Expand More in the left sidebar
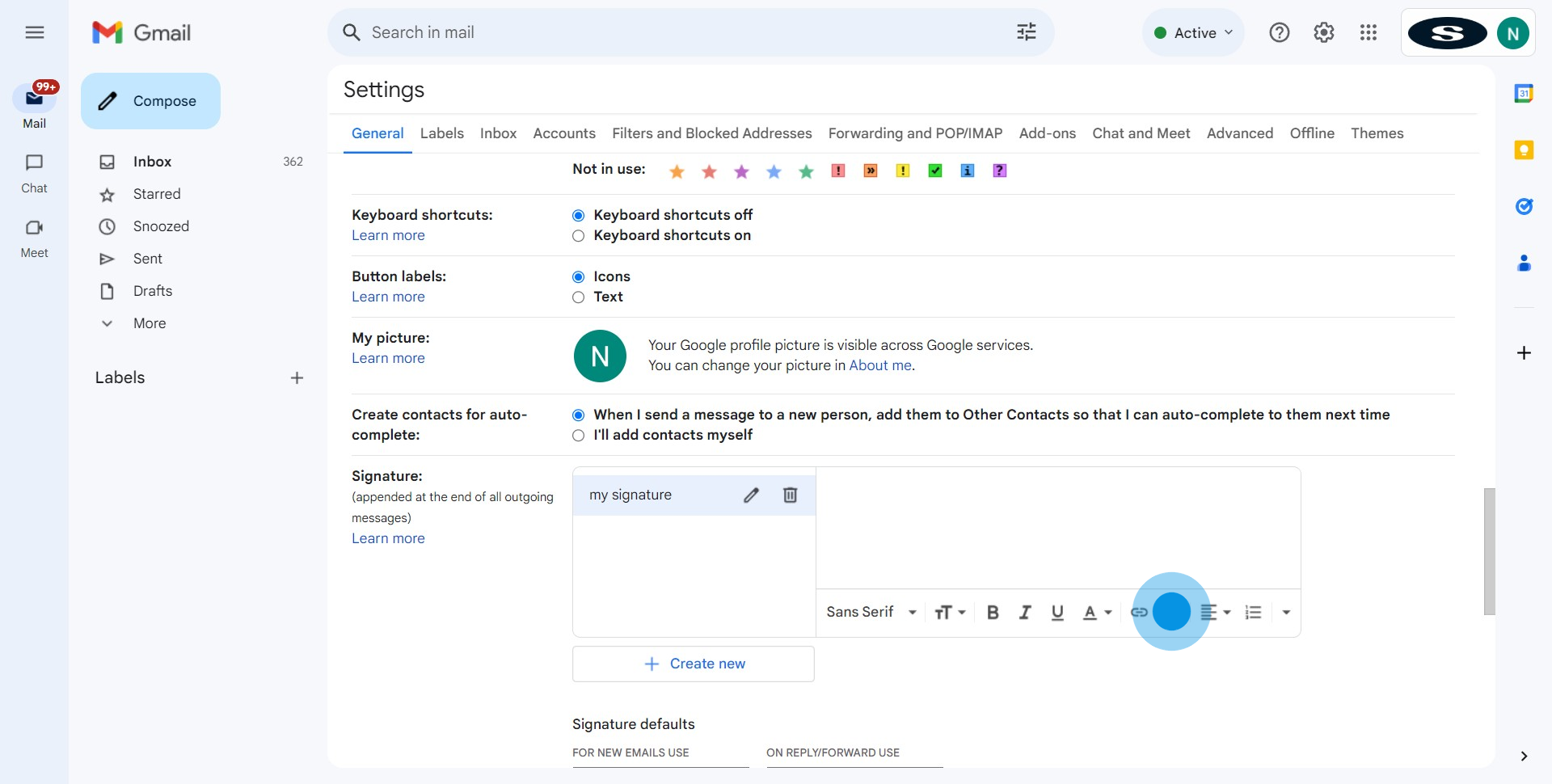 (x=150, y=323)
